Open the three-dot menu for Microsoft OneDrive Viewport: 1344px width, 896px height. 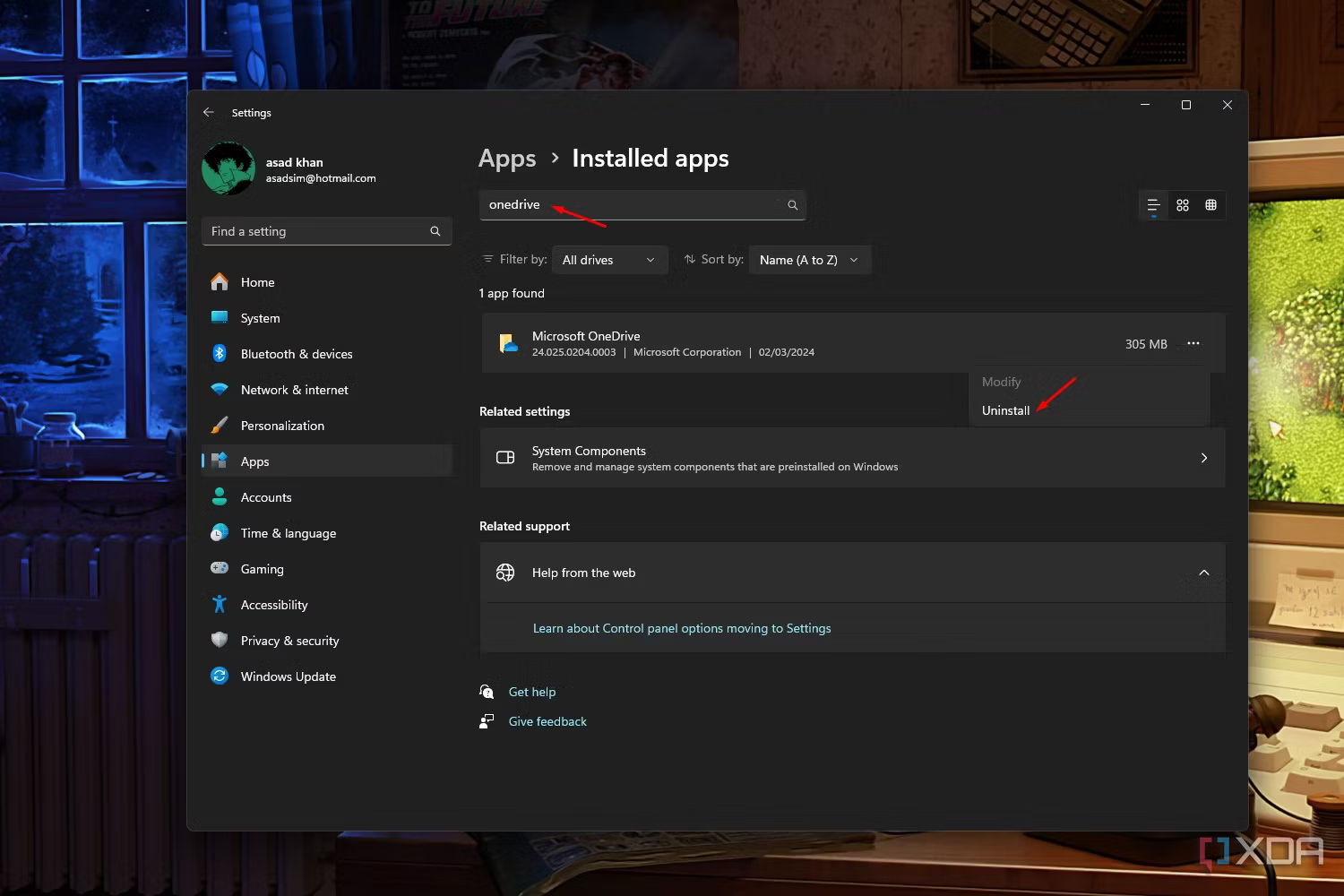point(1193,343)
